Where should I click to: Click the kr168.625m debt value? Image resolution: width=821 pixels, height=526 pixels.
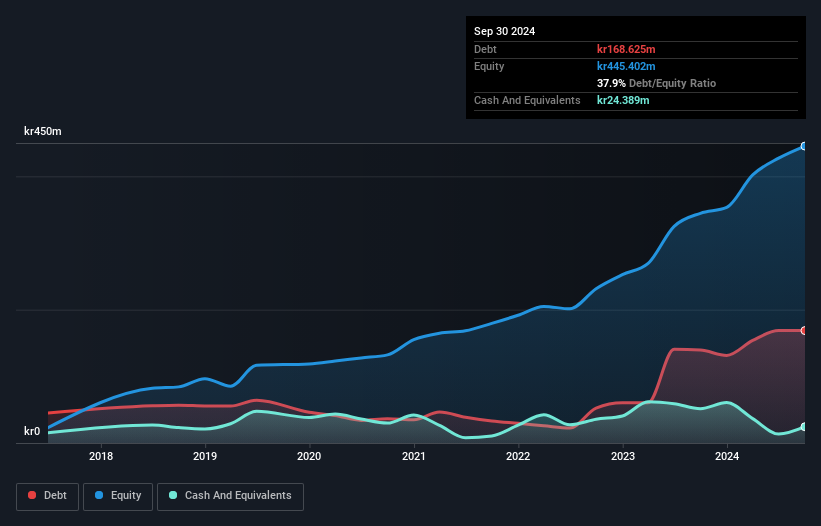point(626,49)
